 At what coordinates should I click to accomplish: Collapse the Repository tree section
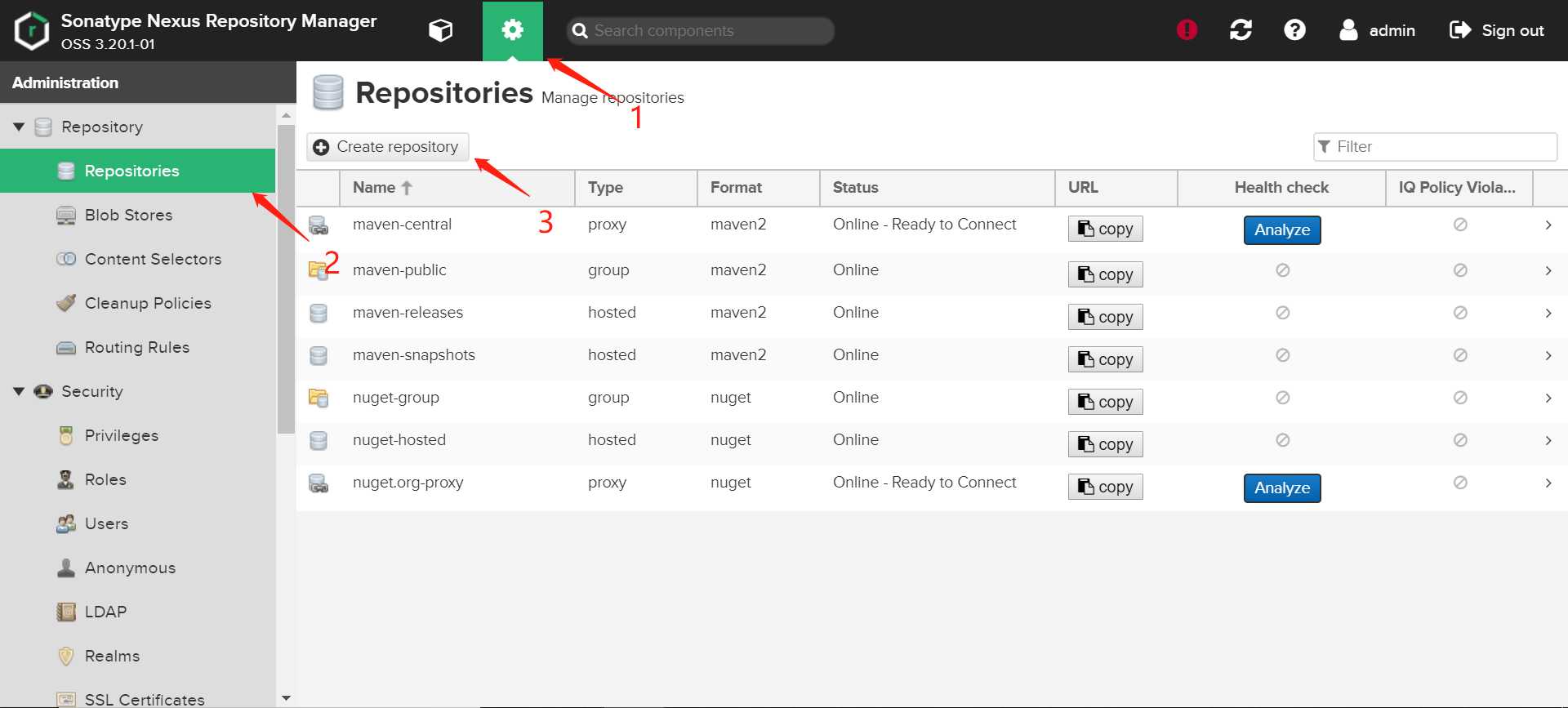19,127
